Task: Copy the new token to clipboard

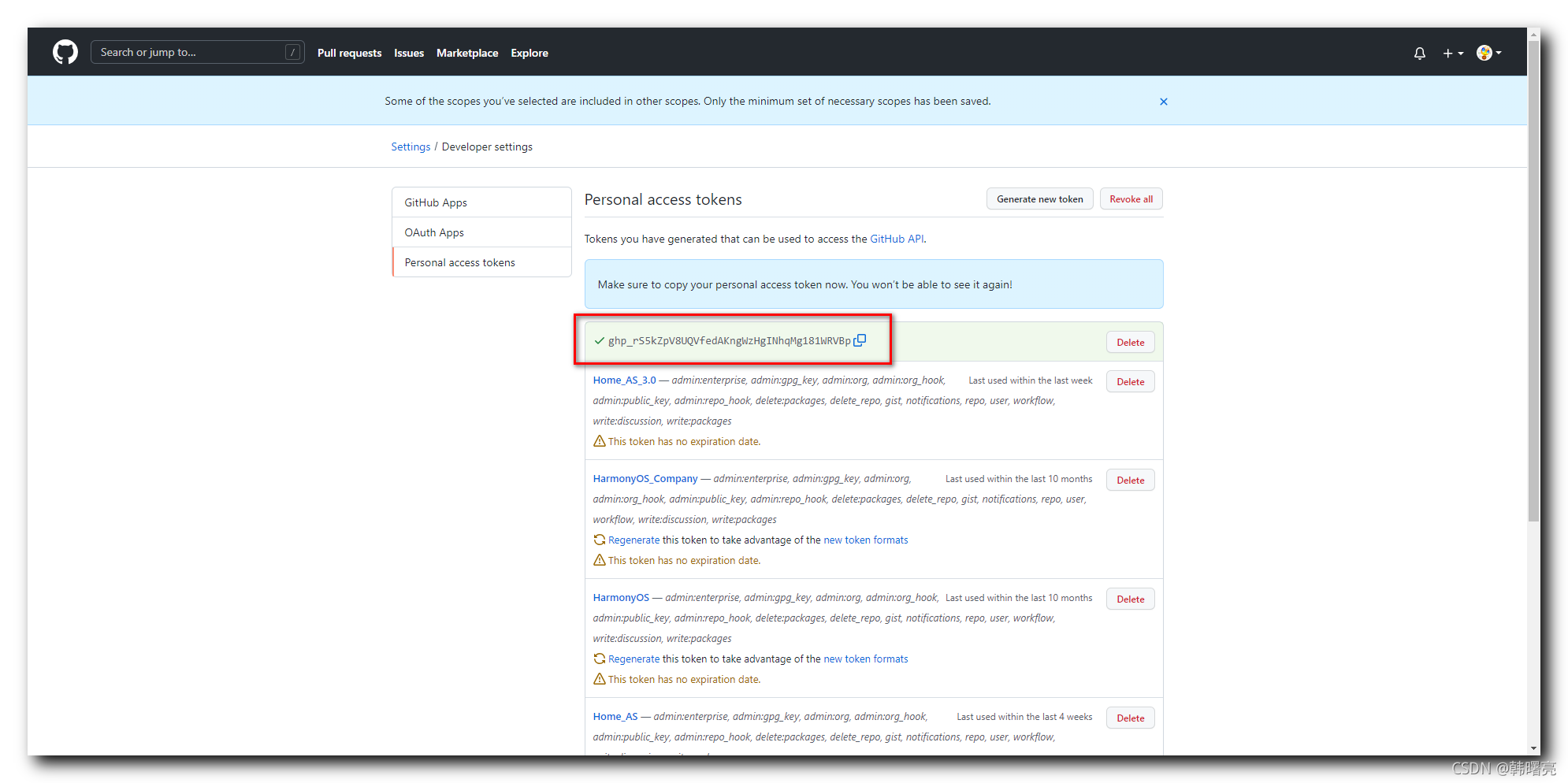Action: [x=860, y=340]
